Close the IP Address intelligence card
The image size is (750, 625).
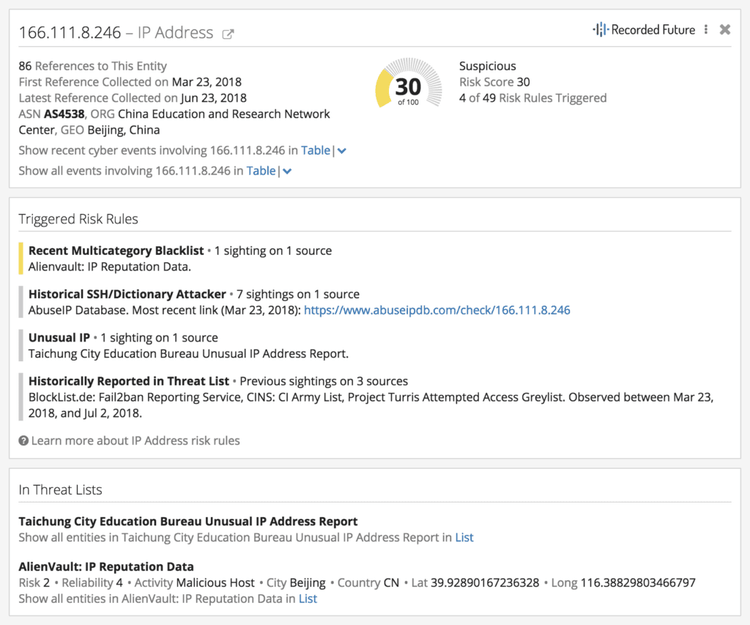pos(725,30)
